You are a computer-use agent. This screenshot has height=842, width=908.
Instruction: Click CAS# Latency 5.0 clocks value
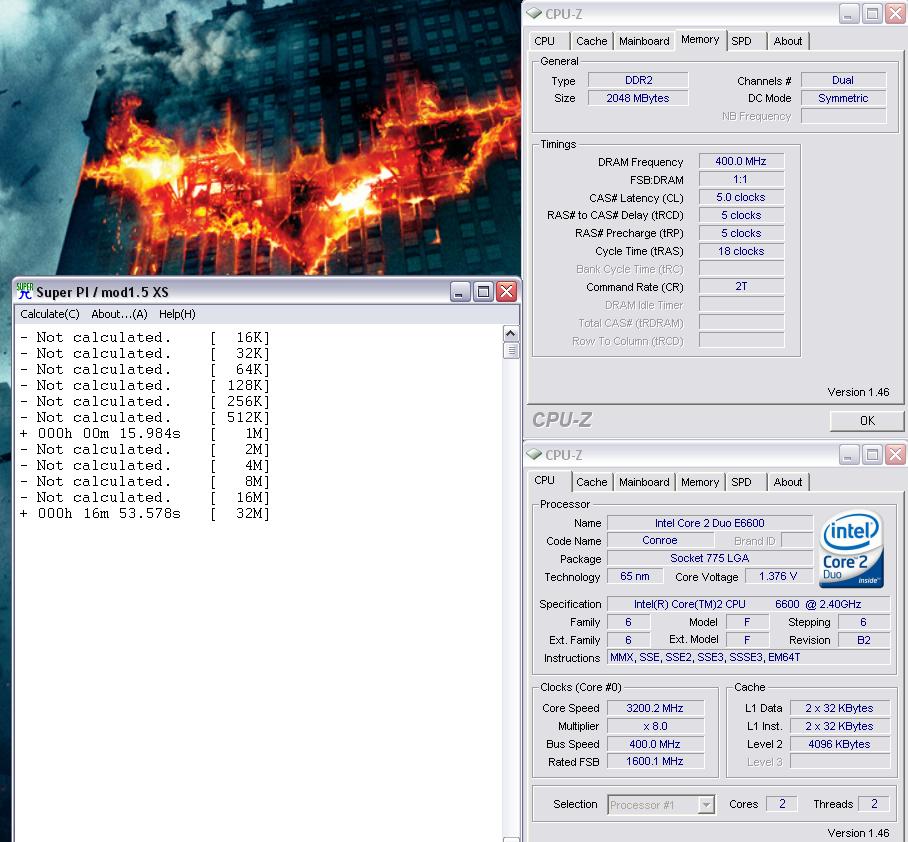coord(741,197)
